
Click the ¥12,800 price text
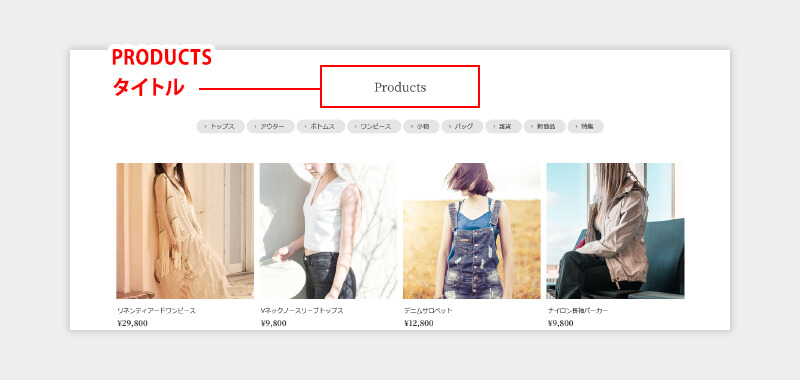[419, 323]
